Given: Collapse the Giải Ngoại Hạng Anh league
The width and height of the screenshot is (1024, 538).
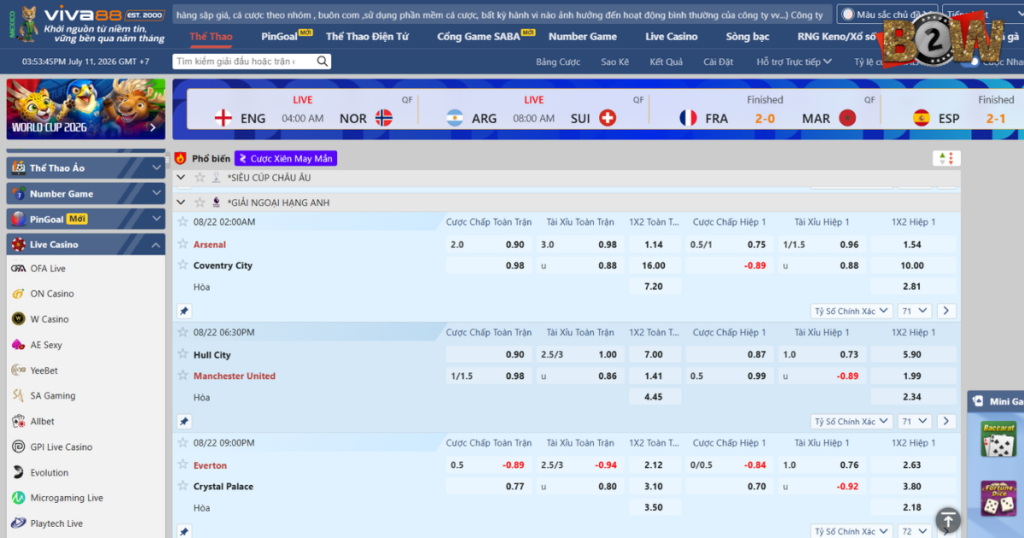Looking at the screenshot, I should tap(181, 202).
